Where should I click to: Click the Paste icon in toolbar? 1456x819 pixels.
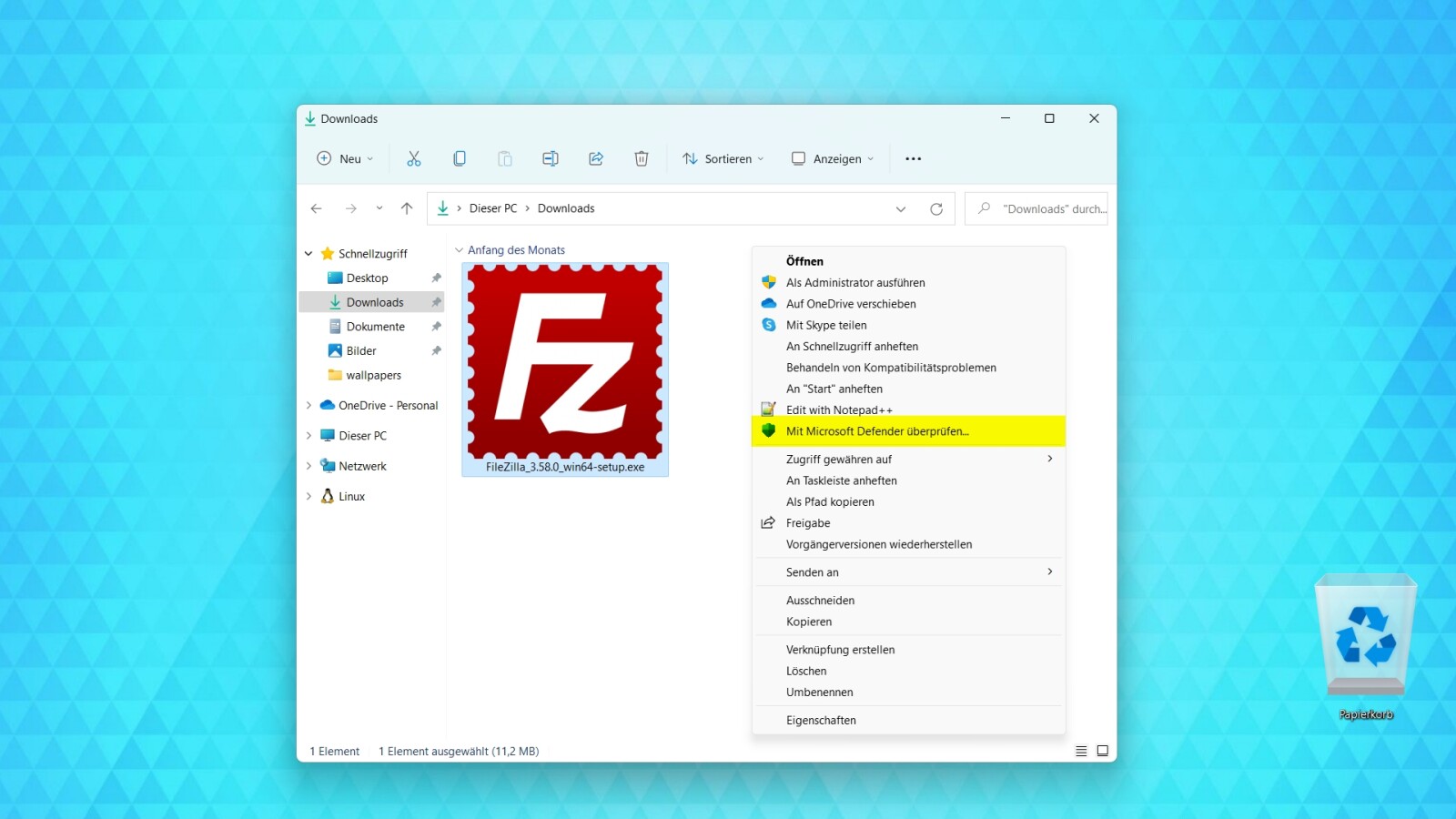505,158
